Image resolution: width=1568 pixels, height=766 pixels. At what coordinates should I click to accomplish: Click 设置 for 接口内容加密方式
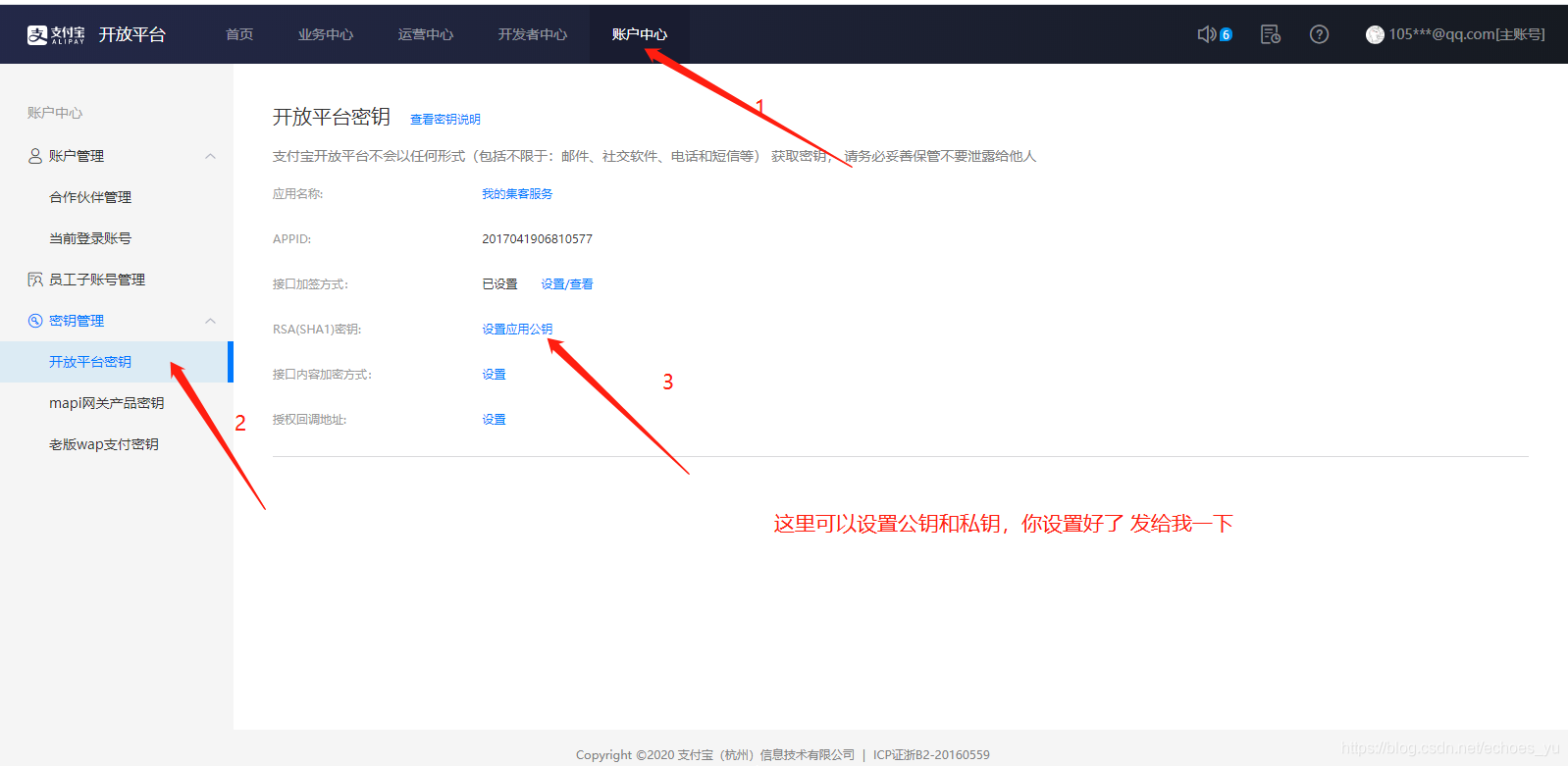pyautogui.click(x=494, y=375)
